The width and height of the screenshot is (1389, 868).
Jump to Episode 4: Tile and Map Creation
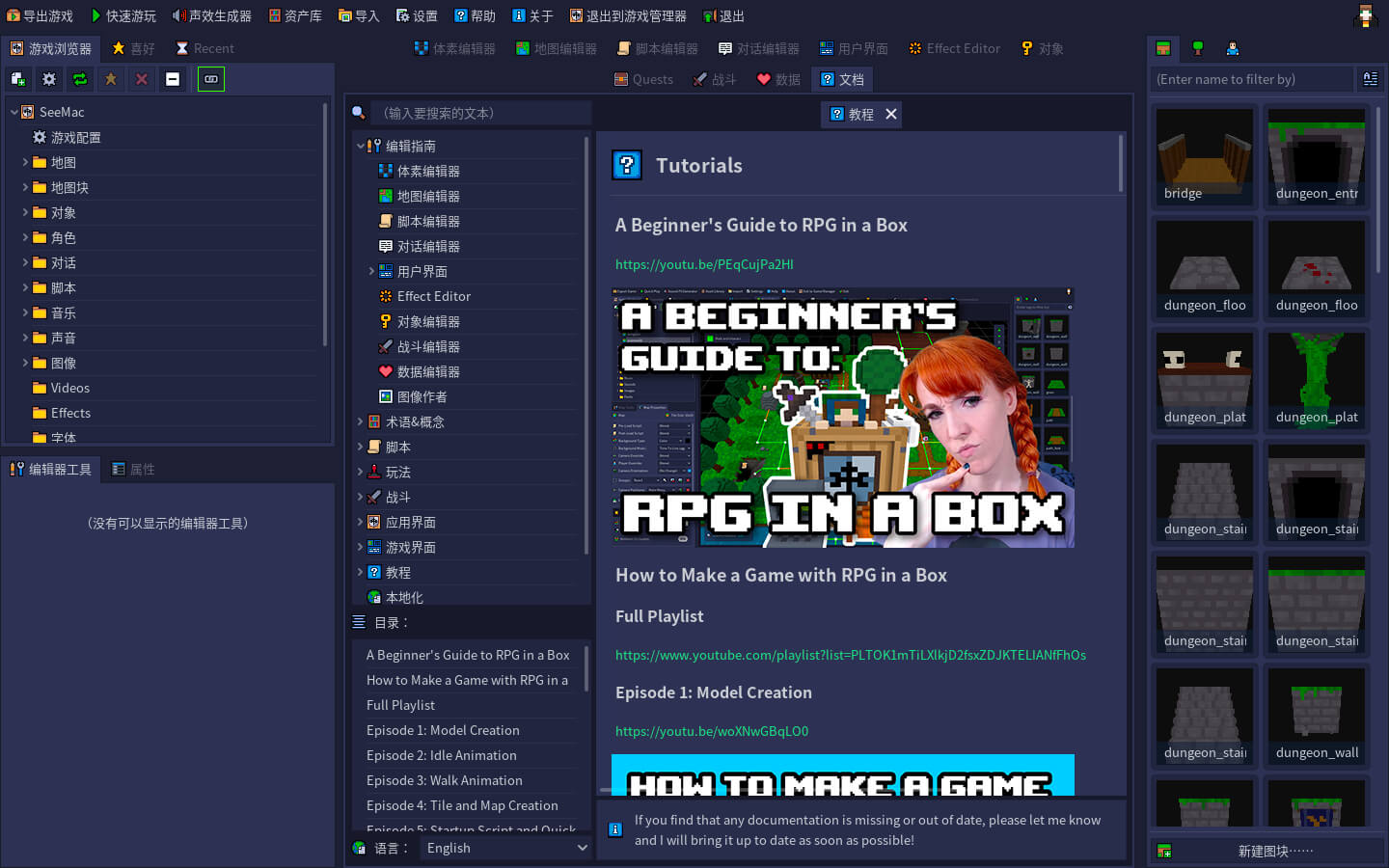pyautogui.click(x=462, y=805)
